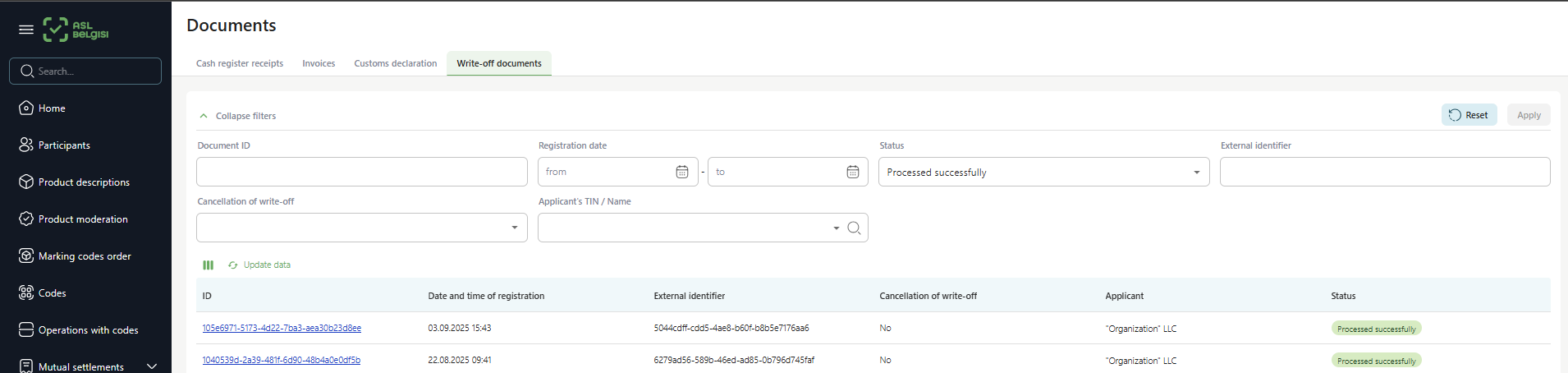Viewport: 1568px width, 373px height.
Task: Go to Product moderation in sidebar
Action: click(83, 219)
